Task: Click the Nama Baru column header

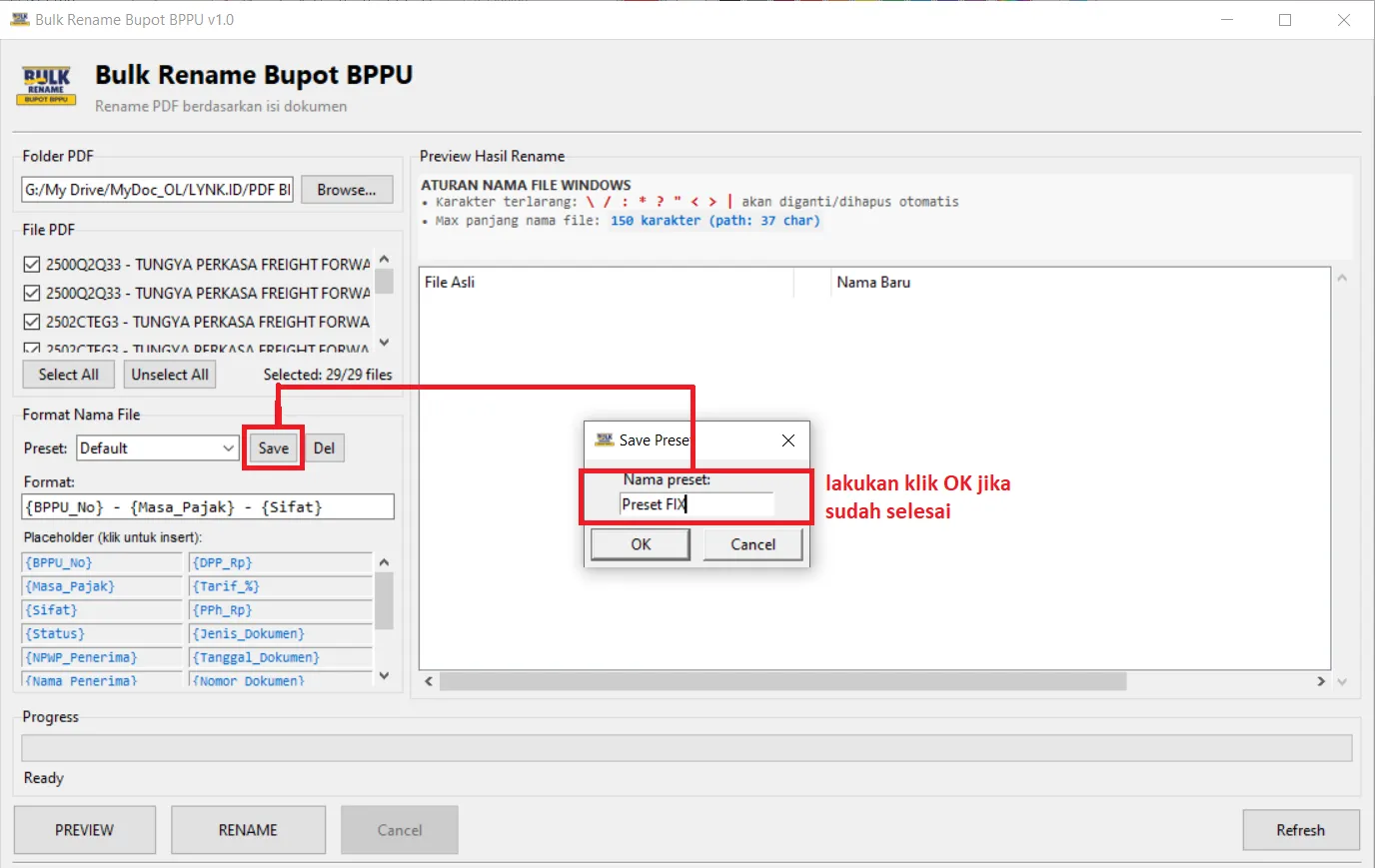Action: click(x=873, y=283)
